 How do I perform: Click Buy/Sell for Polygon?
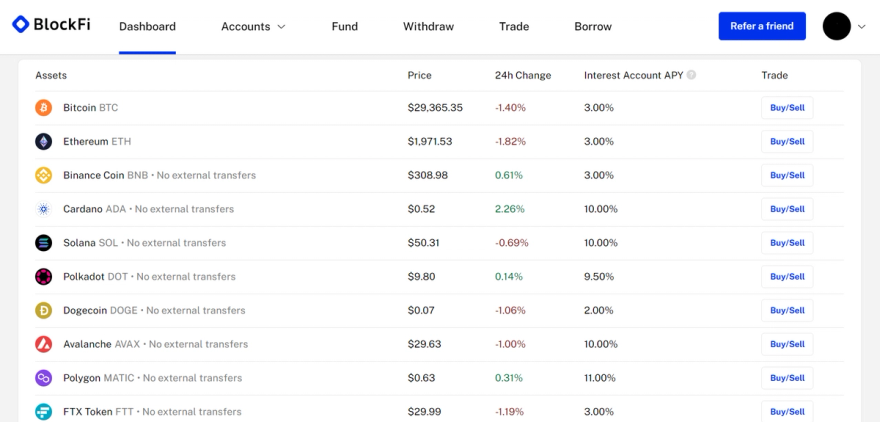click(x=787, y=378)
